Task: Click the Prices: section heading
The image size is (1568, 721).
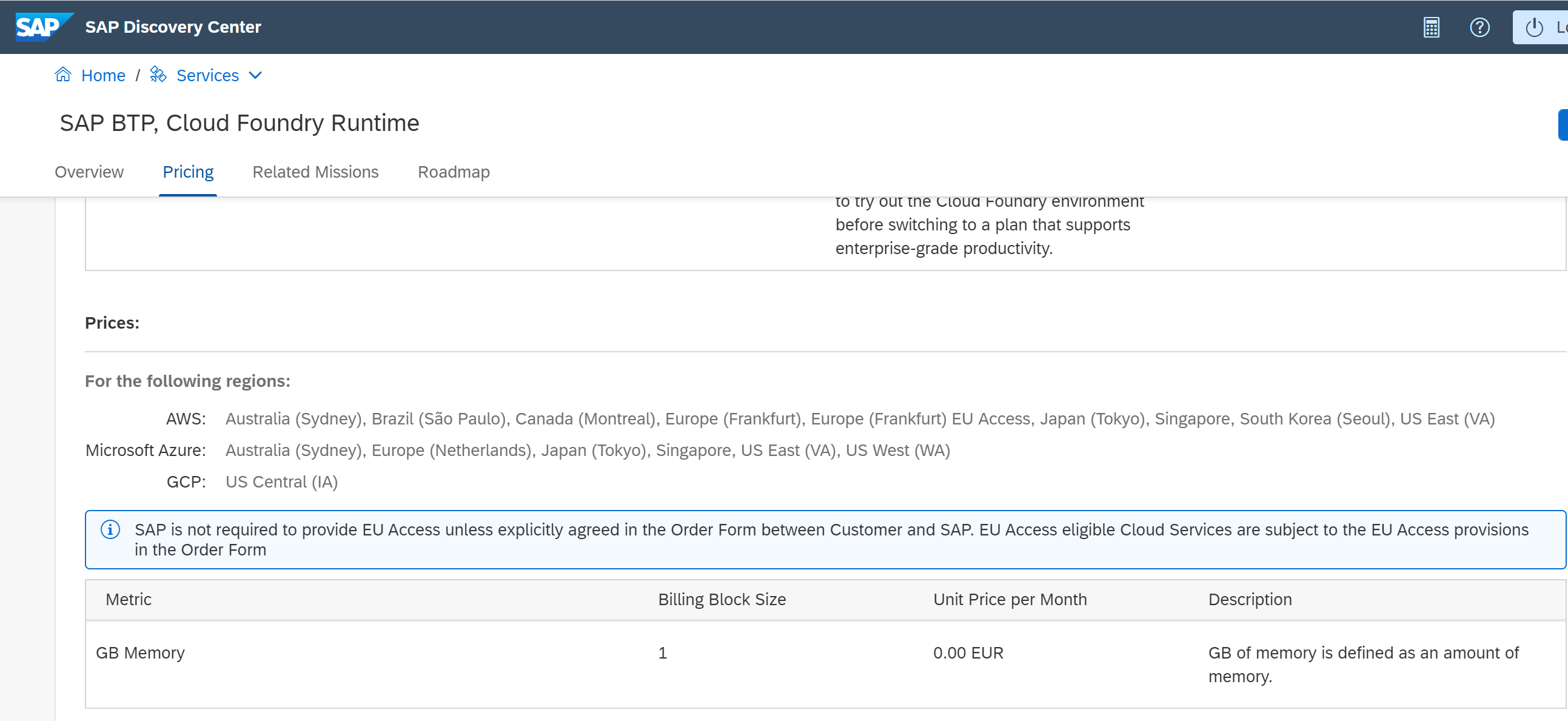Action: tap(112, 323)
